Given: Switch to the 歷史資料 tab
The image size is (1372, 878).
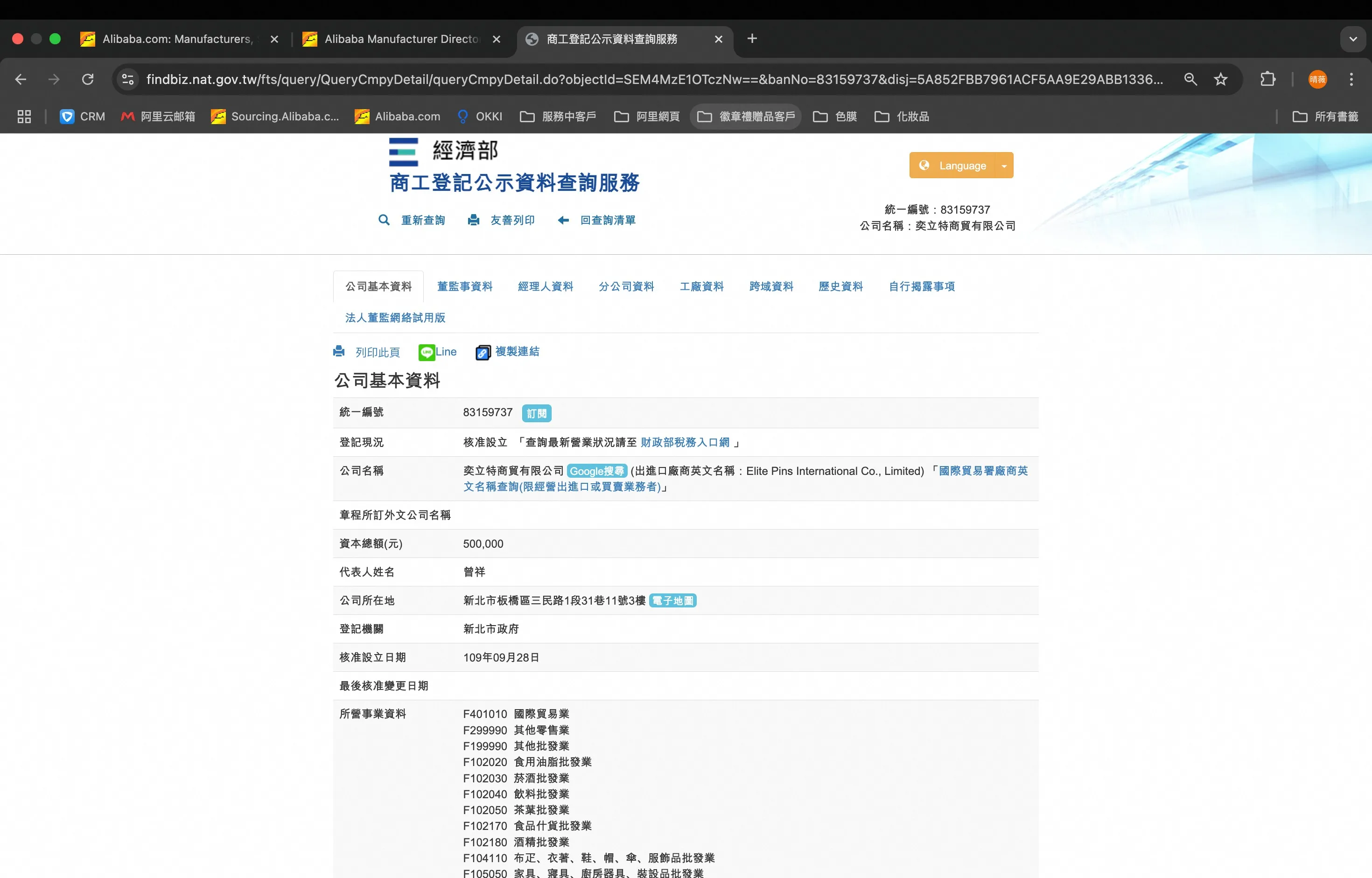Looking at the screenshot, I should pyautogui.click(x=840, y=286).
